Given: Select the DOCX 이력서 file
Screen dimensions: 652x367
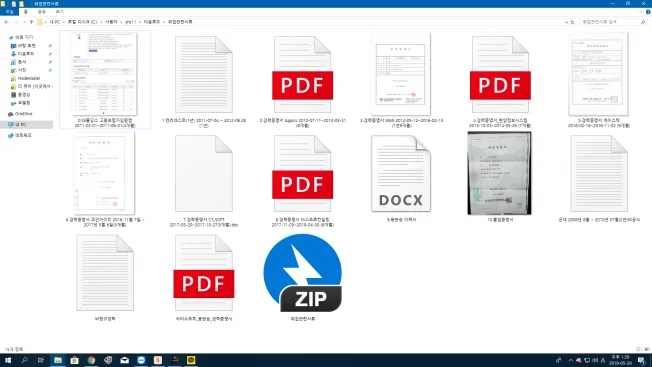Looking at the screenshot, I should pos(401,173).
